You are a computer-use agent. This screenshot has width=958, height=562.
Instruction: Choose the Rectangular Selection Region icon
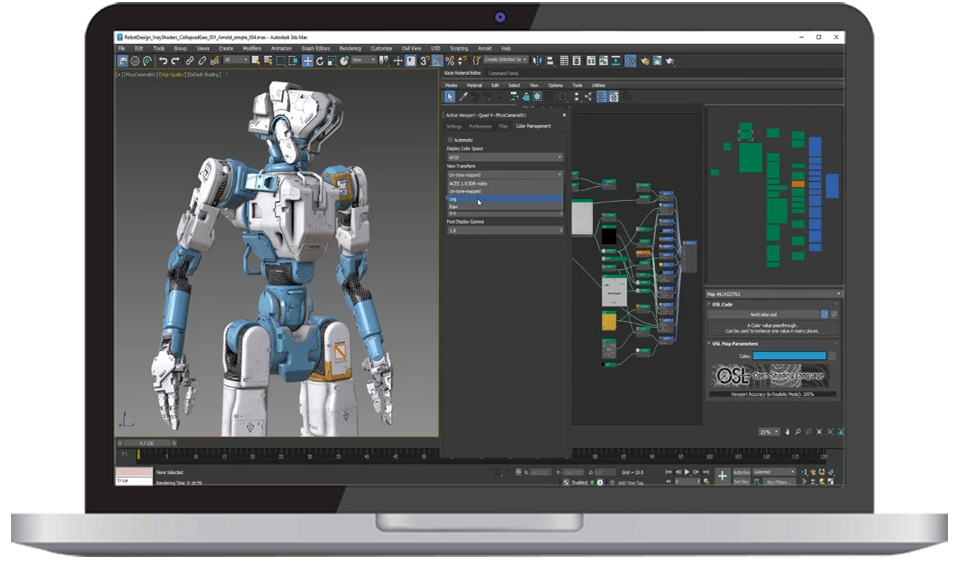pyautogui.click(x=280, y=61)
